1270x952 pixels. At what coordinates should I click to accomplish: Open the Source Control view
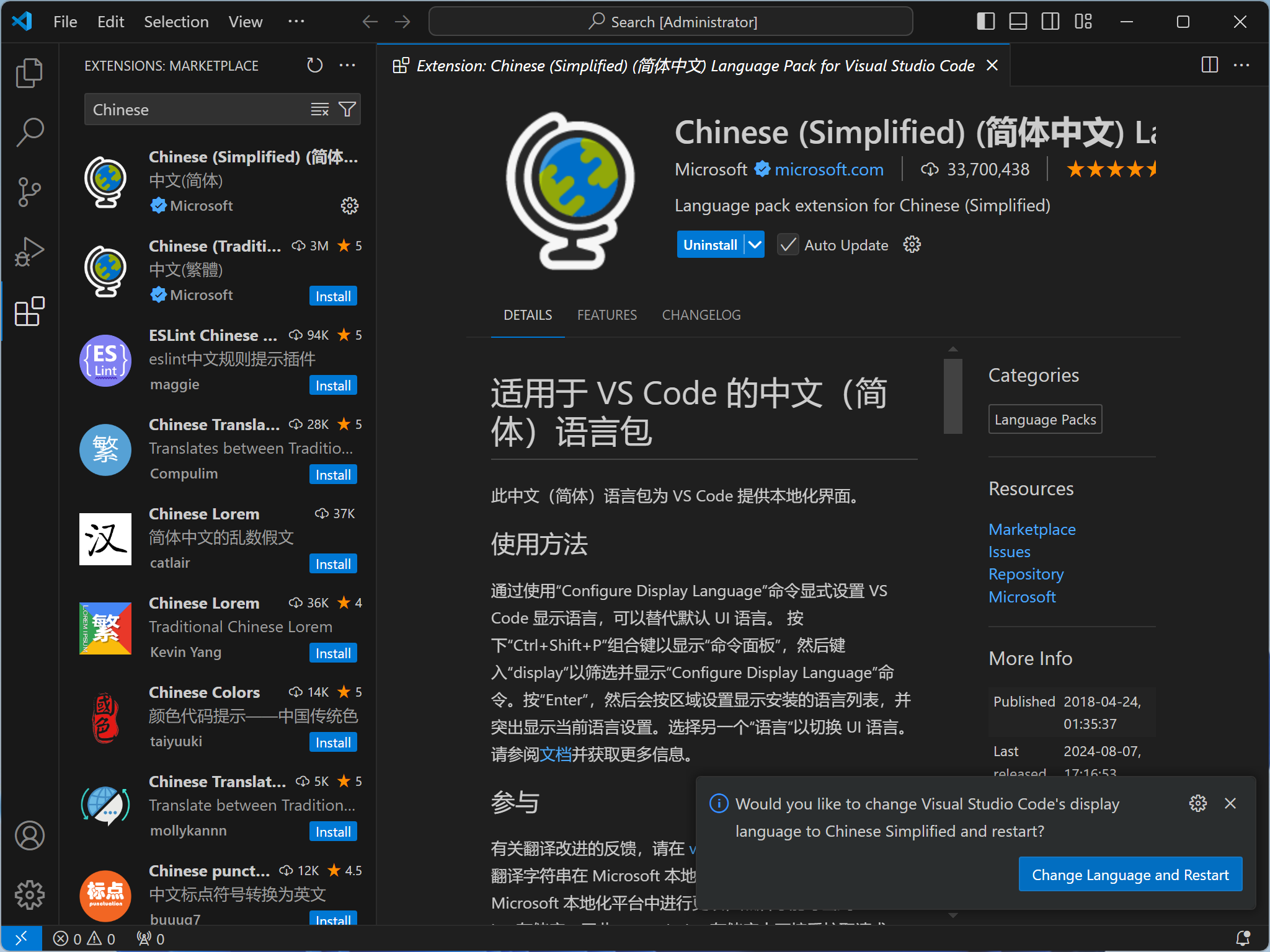coord(29,192)
